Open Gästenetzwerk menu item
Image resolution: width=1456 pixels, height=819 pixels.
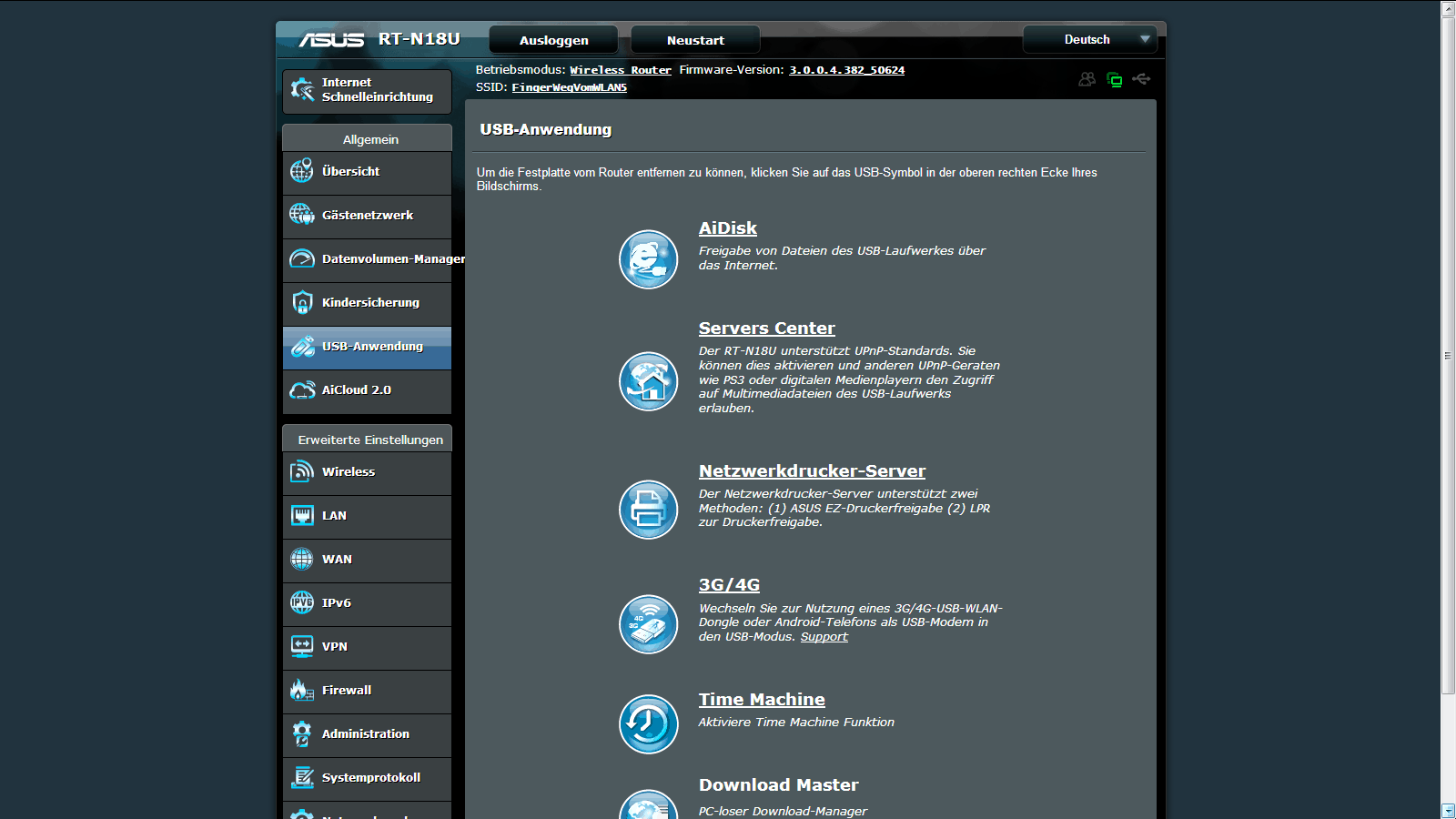367,217
